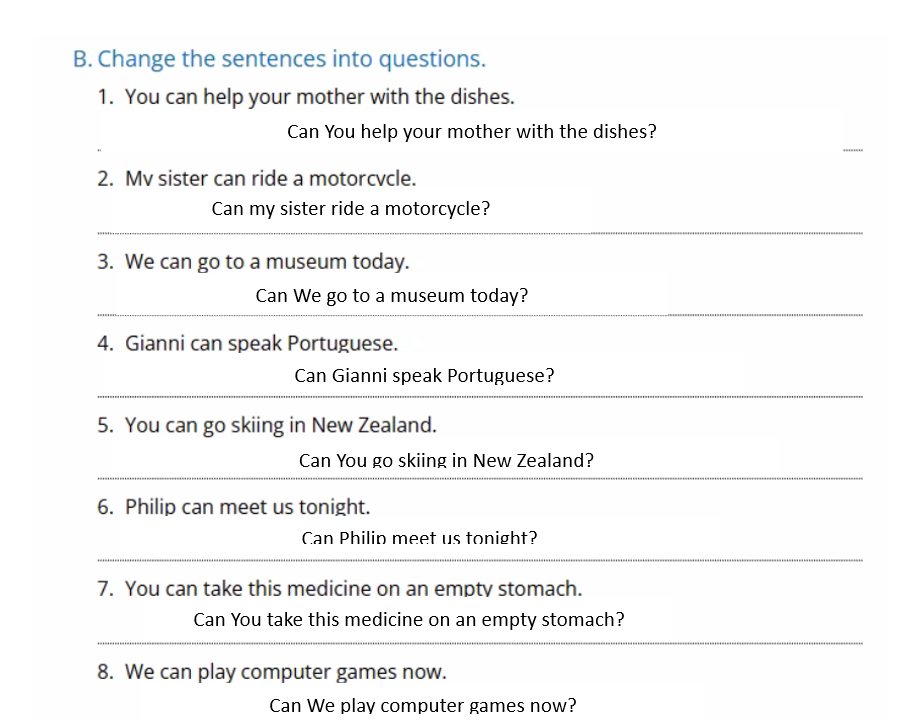The image size is (923, 722).
Task: Click sentence 8 'We can play computer games now'
Action: [285, 672]
